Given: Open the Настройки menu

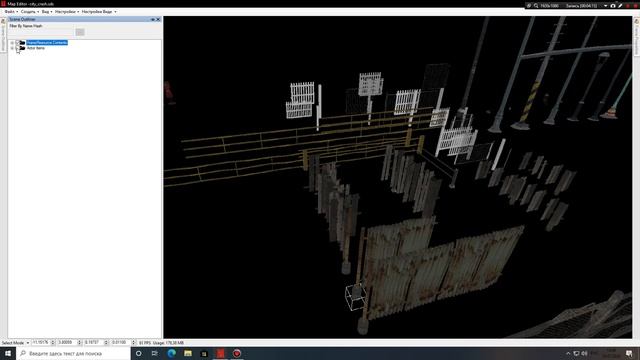Looking at the screenshot, I should pos(67,12).
